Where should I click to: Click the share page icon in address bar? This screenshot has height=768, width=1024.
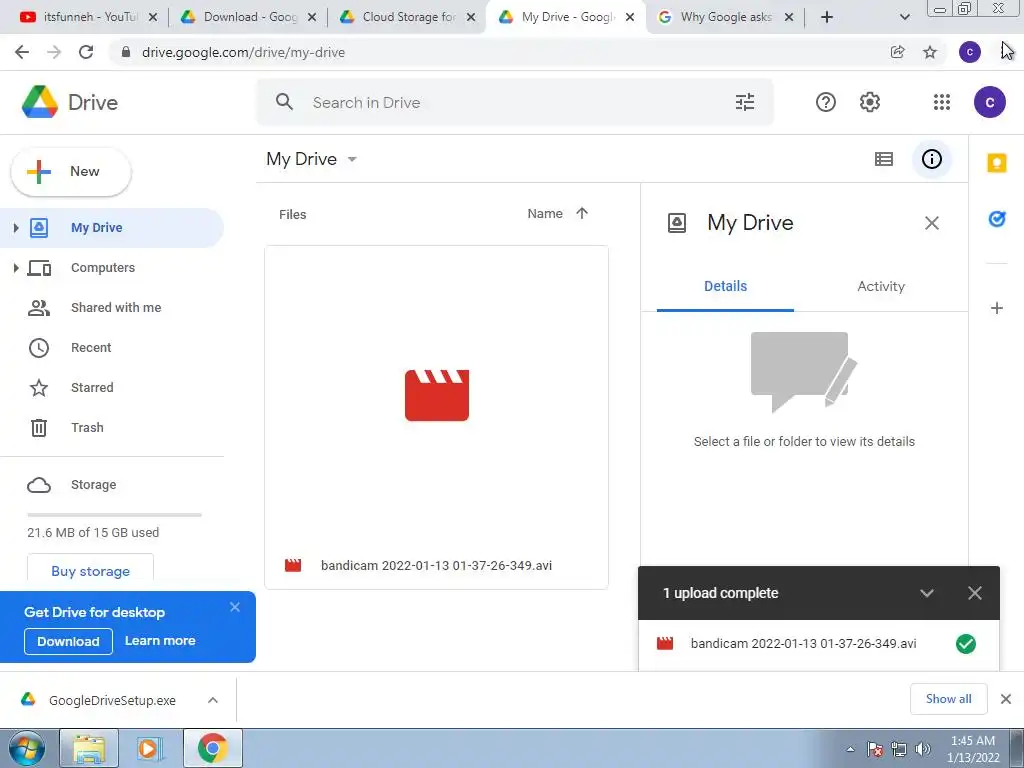[x=897, y=52]
